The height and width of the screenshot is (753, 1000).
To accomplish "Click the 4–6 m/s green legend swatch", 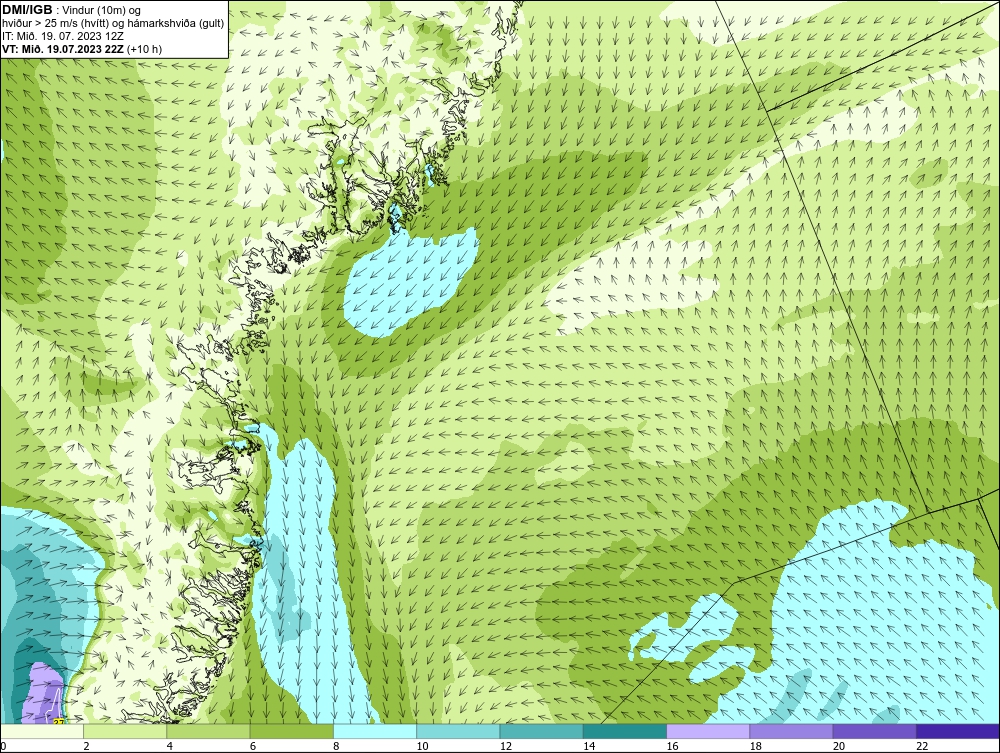I will point(209,731).
